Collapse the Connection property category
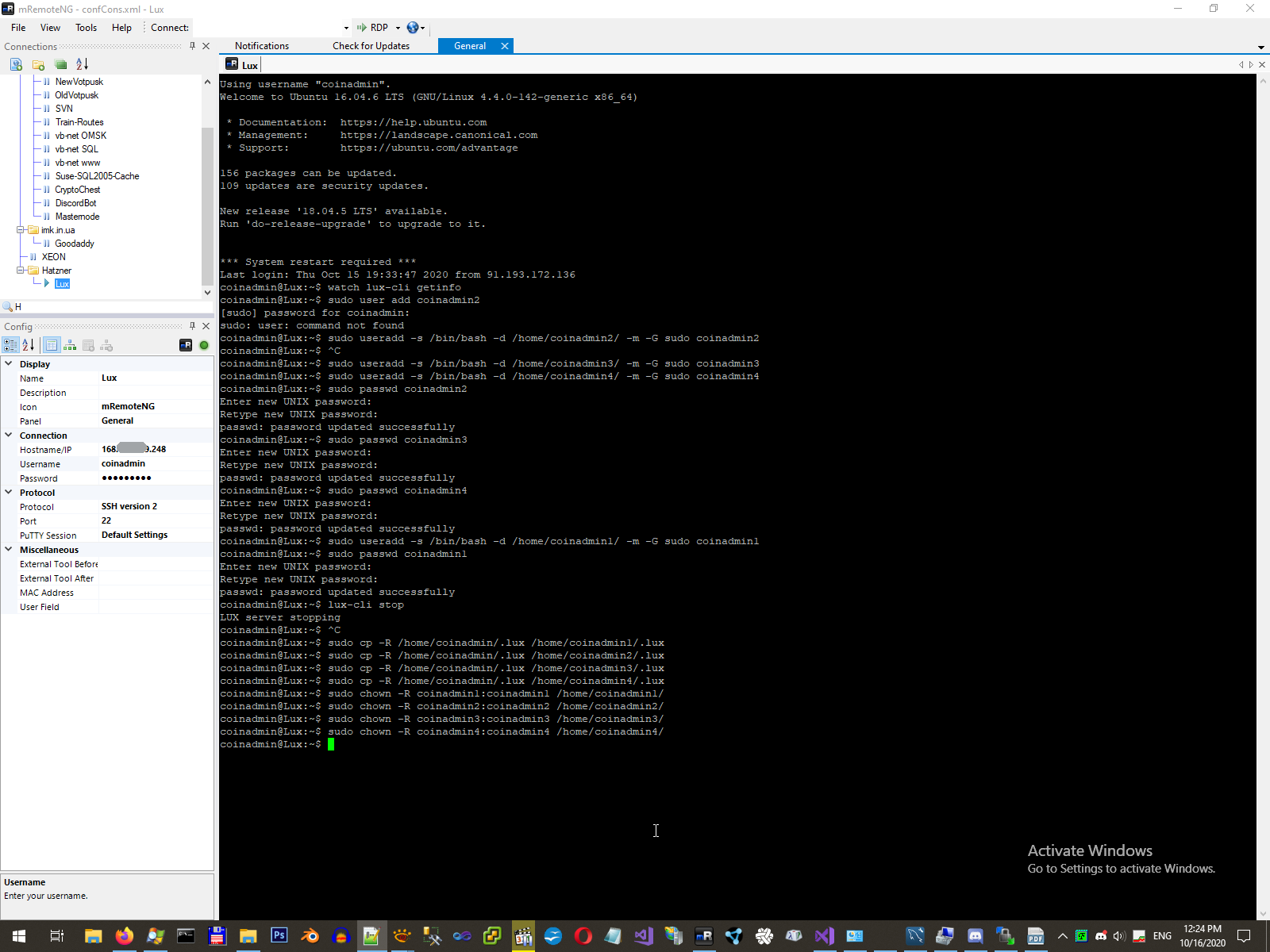The height and width of the screenshot is (952, 1270). 9,435
